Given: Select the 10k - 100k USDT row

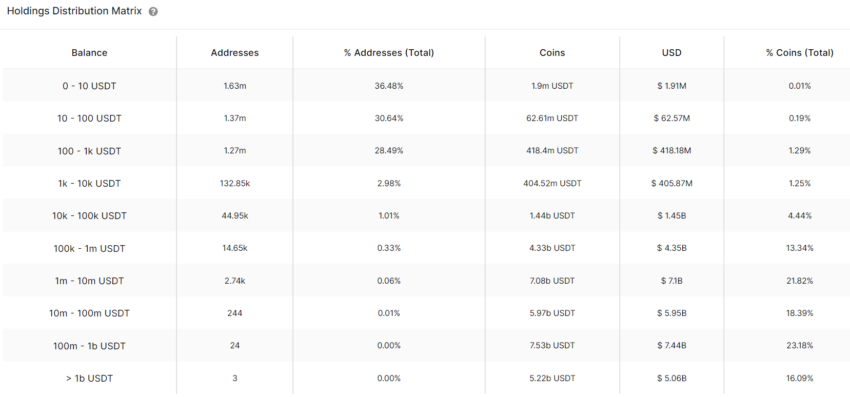Looking at the screenshot, I should click(x=425, y=215).
